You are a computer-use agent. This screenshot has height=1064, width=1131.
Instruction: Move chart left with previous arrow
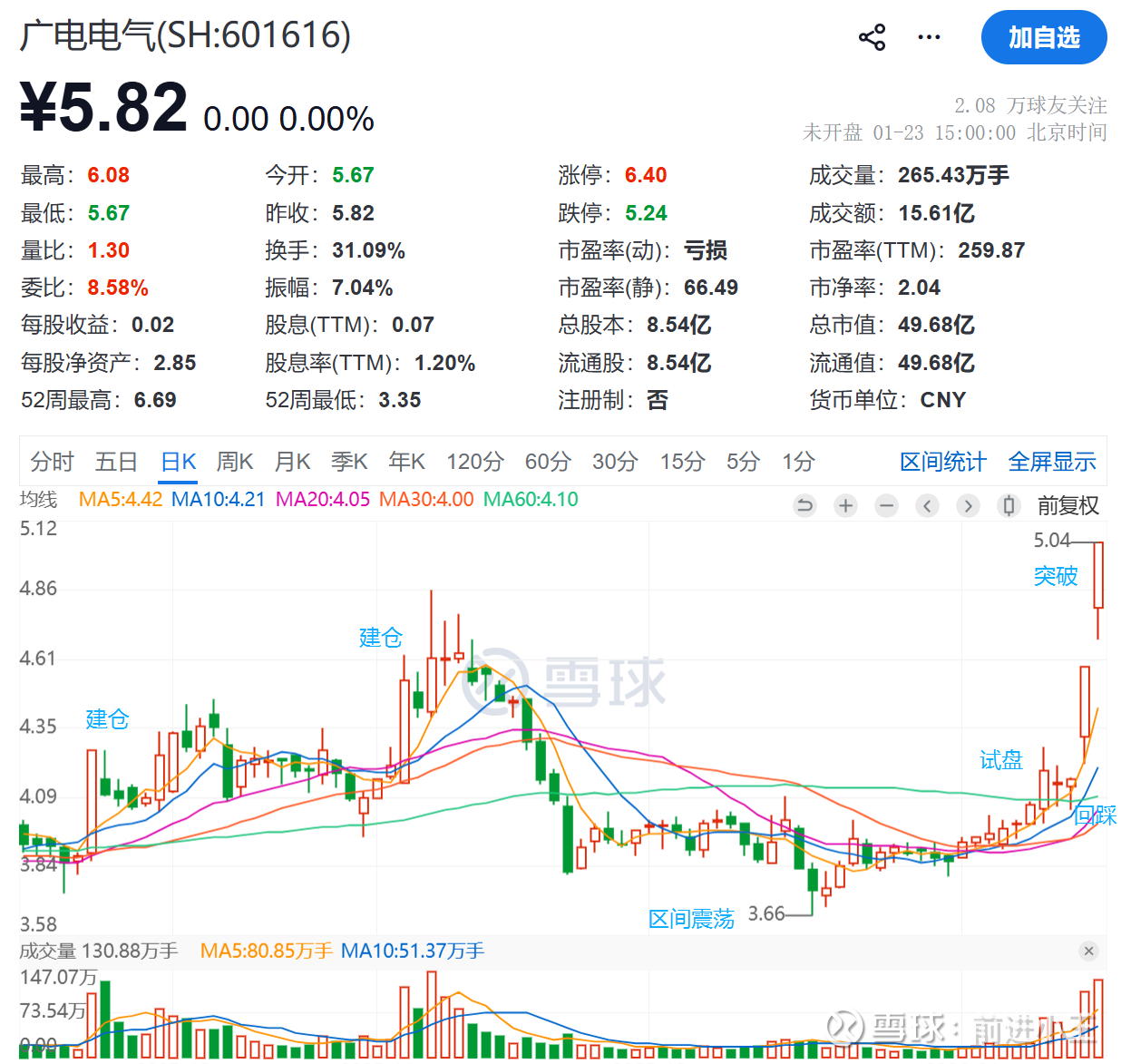(x=927, y=505)
